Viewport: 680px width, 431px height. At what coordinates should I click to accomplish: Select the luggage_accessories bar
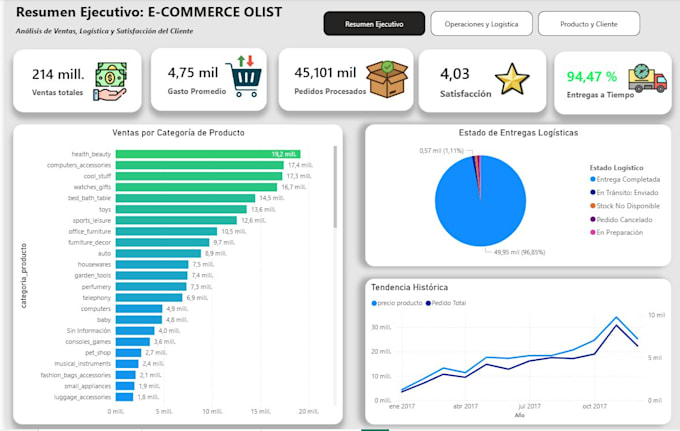click(x=124, y=397)
